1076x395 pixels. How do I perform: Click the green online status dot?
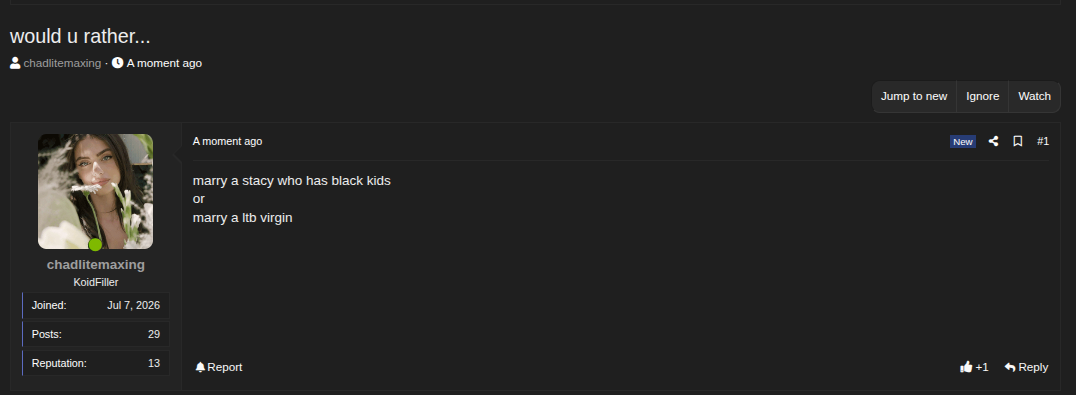[x=95, y=244]
